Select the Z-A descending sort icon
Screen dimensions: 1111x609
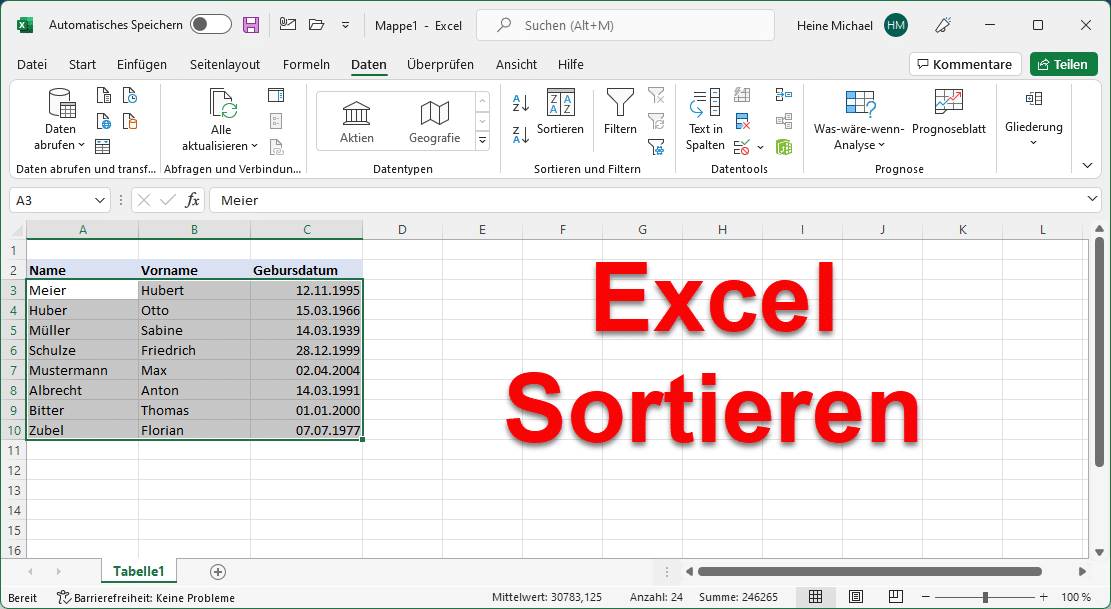tap(519, 135)
